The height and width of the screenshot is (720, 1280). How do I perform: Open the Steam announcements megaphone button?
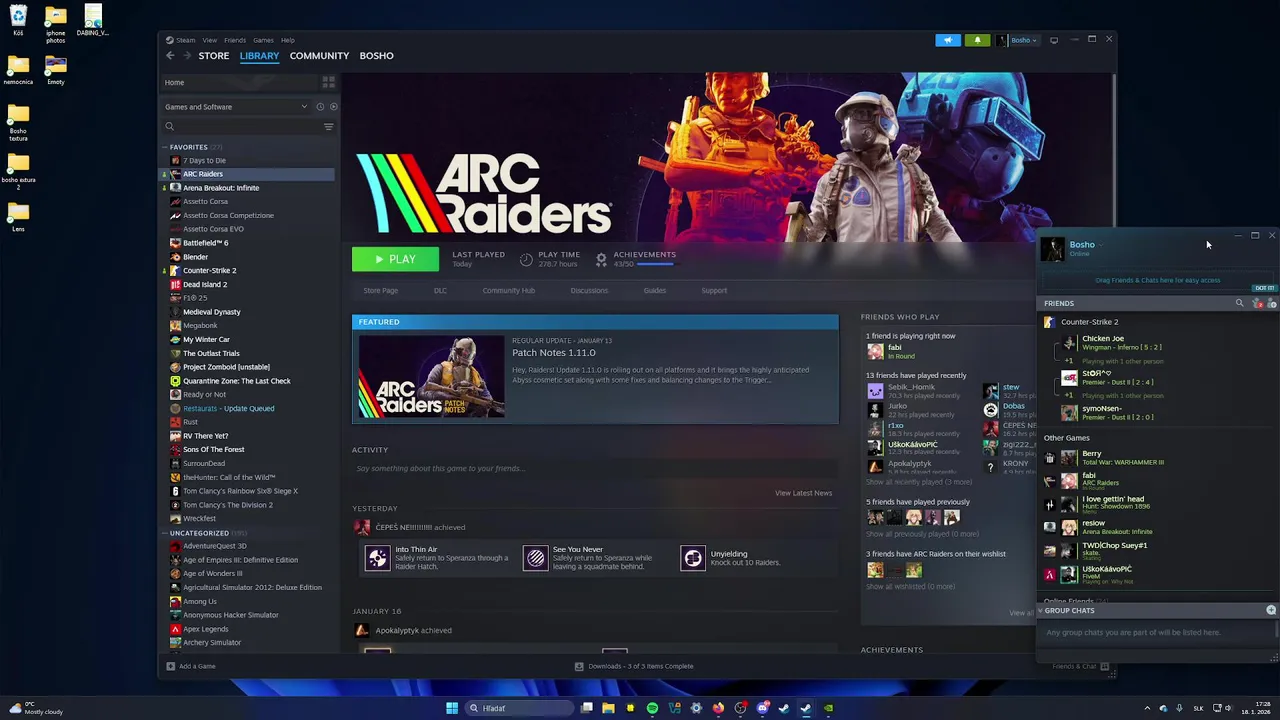[x=948, y=40]
